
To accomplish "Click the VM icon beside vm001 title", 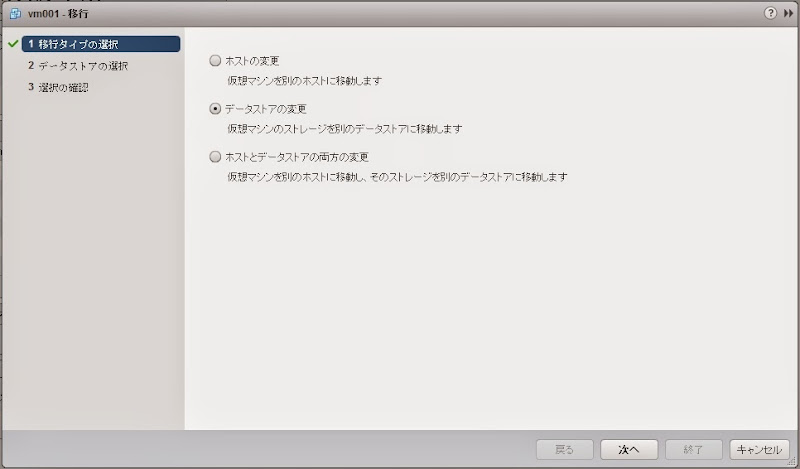I will coord(15,14).
